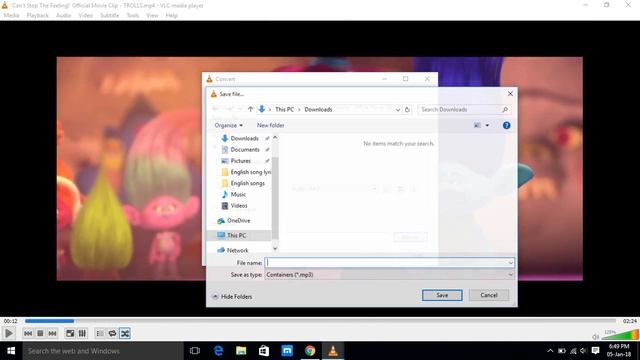This screenshot has height=360, width=640.
Task: Stop playback with the stop button
Action: (x=40, y=333)
